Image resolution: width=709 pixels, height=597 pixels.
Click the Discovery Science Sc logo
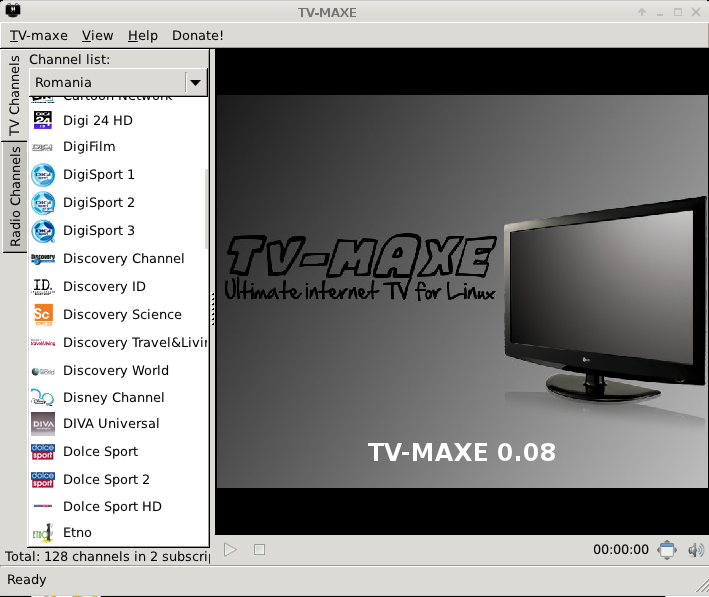(43, 315)
